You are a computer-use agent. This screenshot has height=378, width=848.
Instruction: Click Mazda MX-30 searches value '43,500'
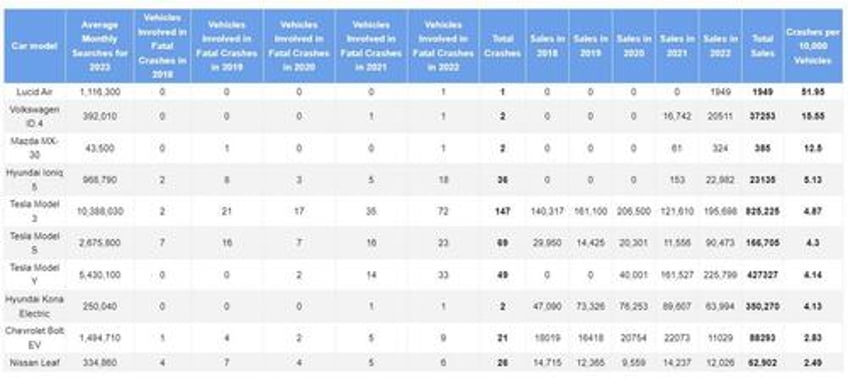[x=100, y=148]
